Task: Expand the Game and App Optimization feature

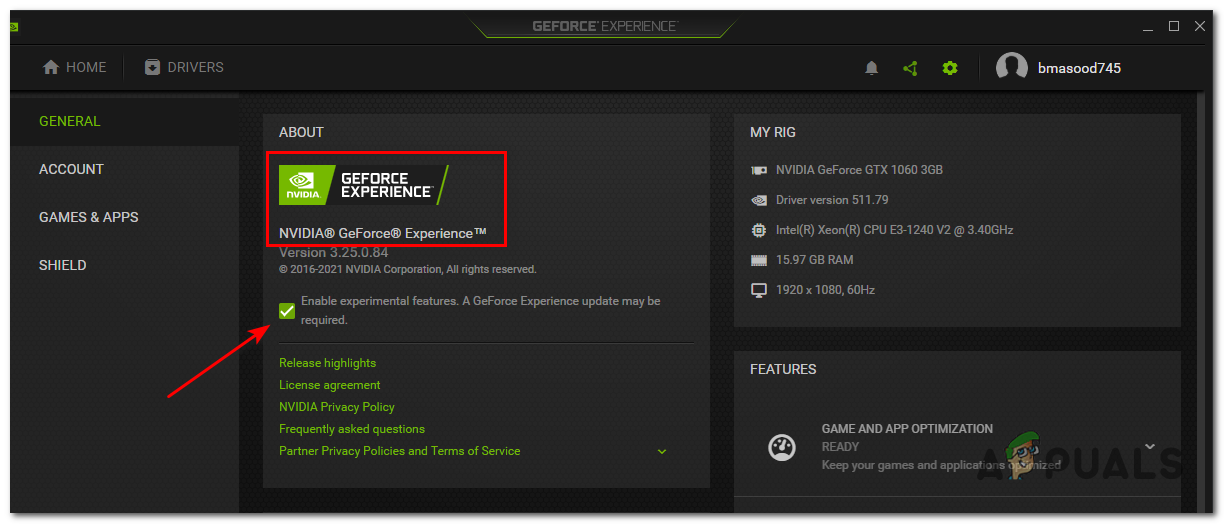Action: (1150, 447)
